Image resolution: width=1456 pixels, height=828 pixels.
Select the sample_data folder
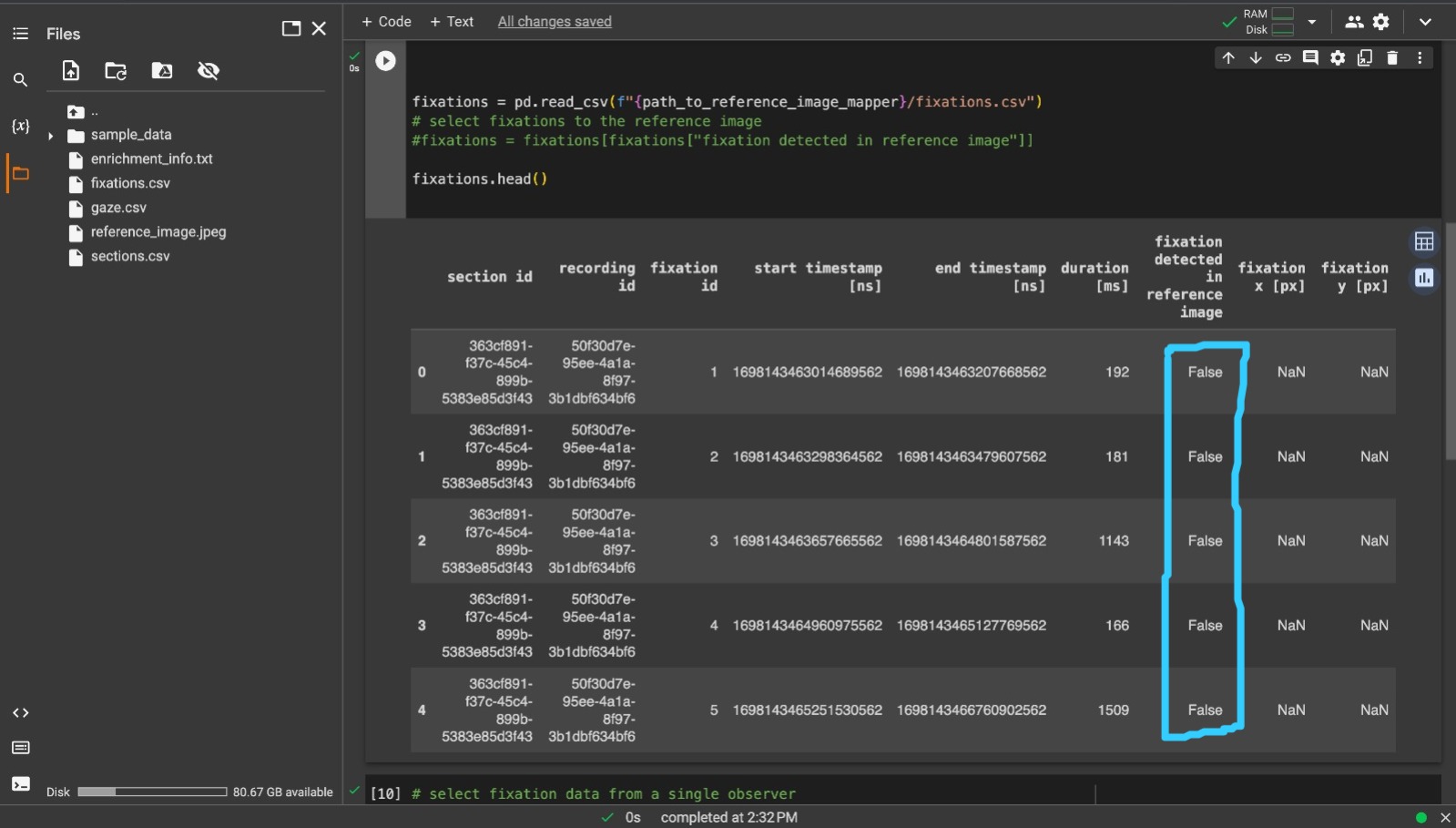[x=130, y=135]
